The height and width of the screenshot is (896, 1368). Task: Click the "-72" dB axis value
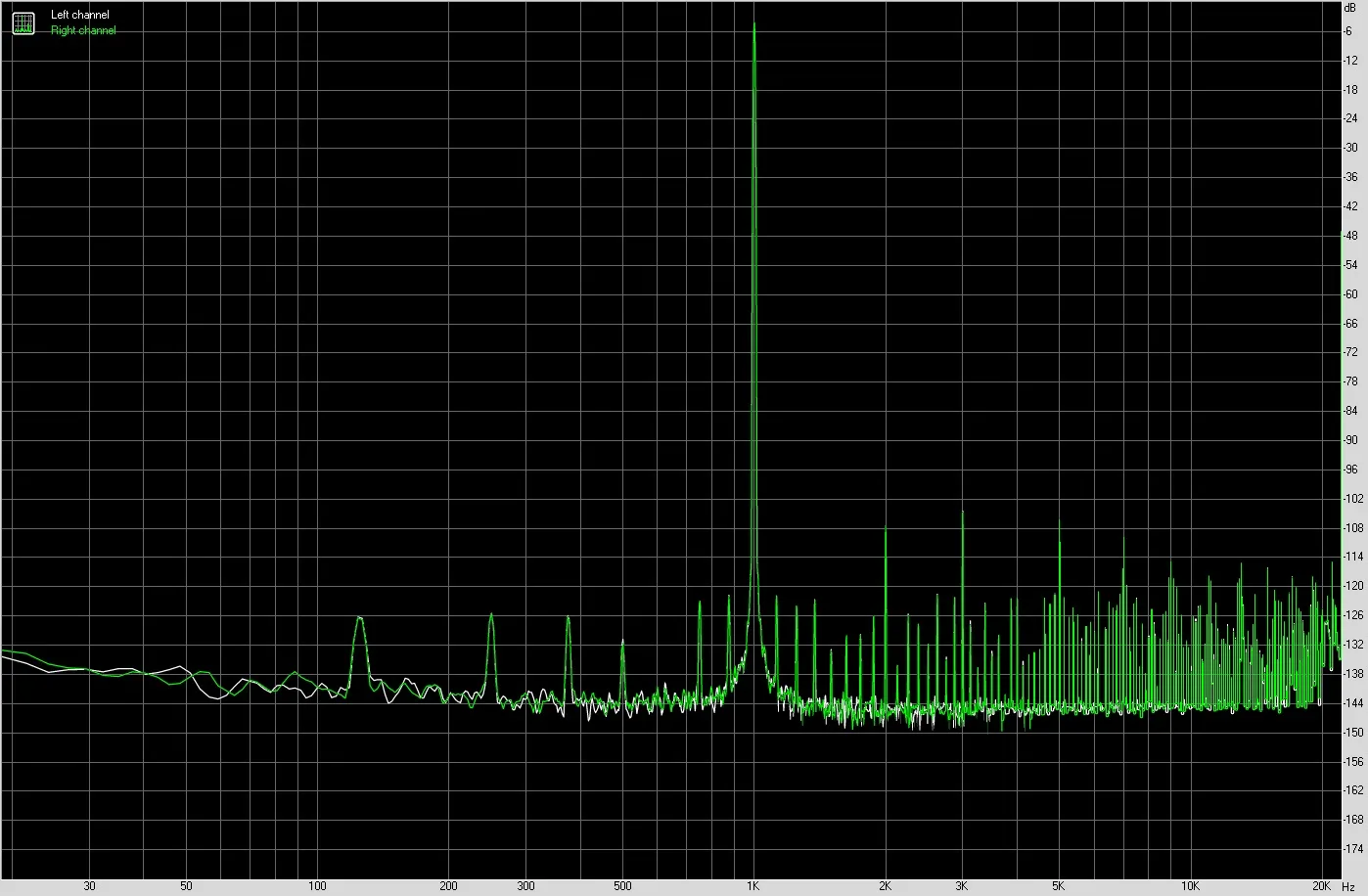coord(1350,352)
